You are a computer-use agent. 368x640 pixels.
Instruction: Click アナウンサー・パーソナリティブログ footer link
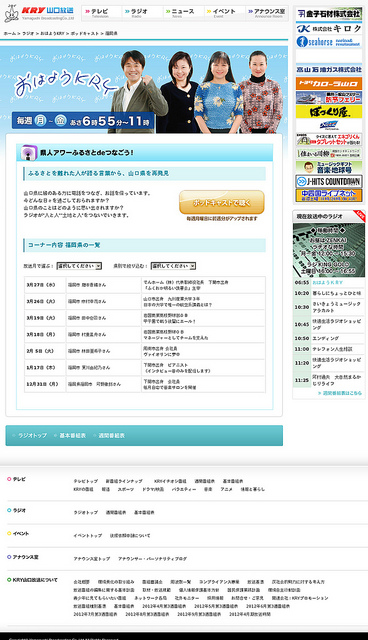click(x=153, y=558)
